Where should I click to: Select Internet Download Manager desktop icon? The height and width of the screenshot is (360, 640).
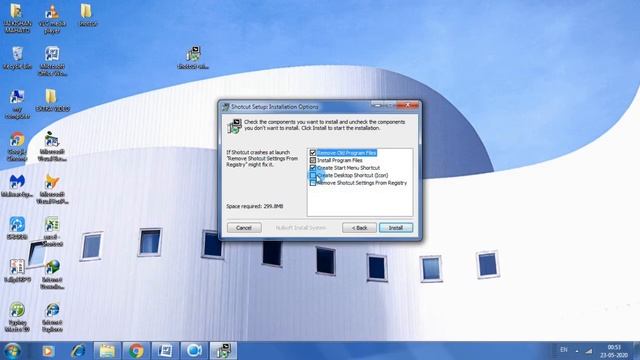(x=52, y=274)
